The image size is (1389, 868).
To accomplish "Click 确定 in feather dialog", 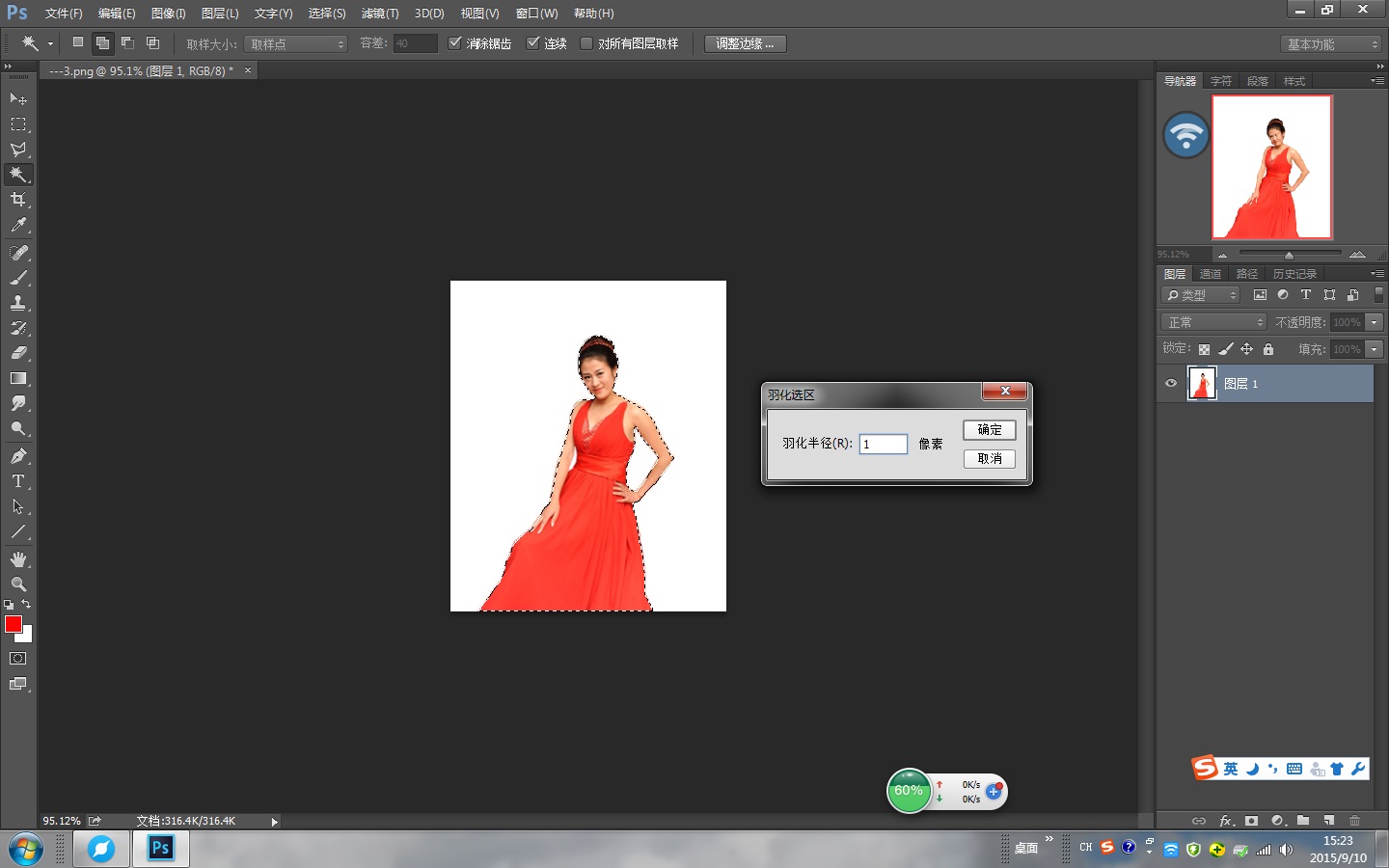I will (990, 430).
